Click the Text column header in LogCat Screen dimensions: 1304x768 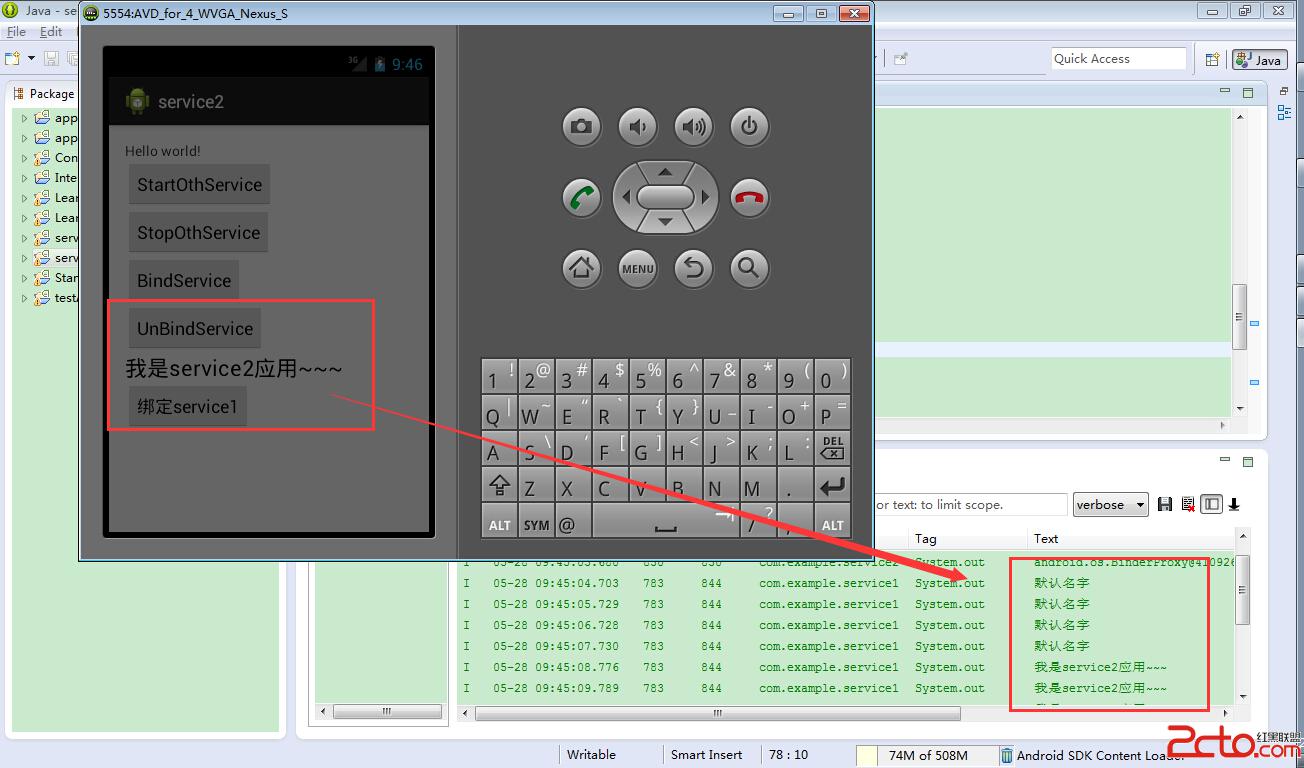click(1046, 539)
